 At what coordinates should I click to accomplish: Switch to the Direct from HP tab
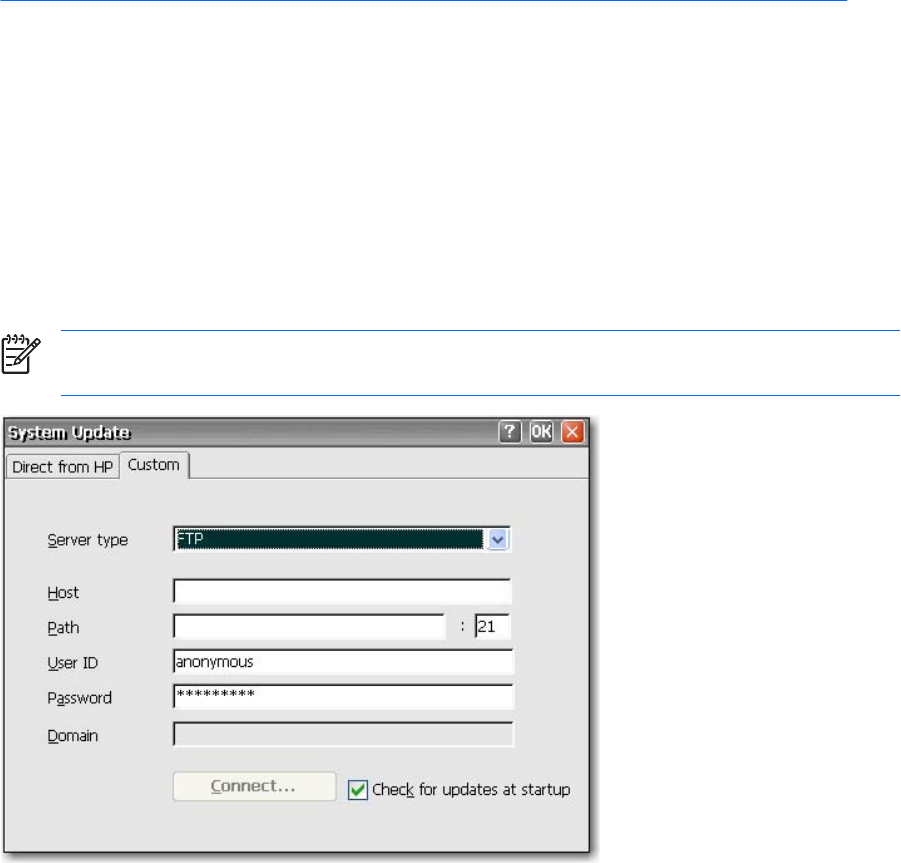[x=62, y=467]
